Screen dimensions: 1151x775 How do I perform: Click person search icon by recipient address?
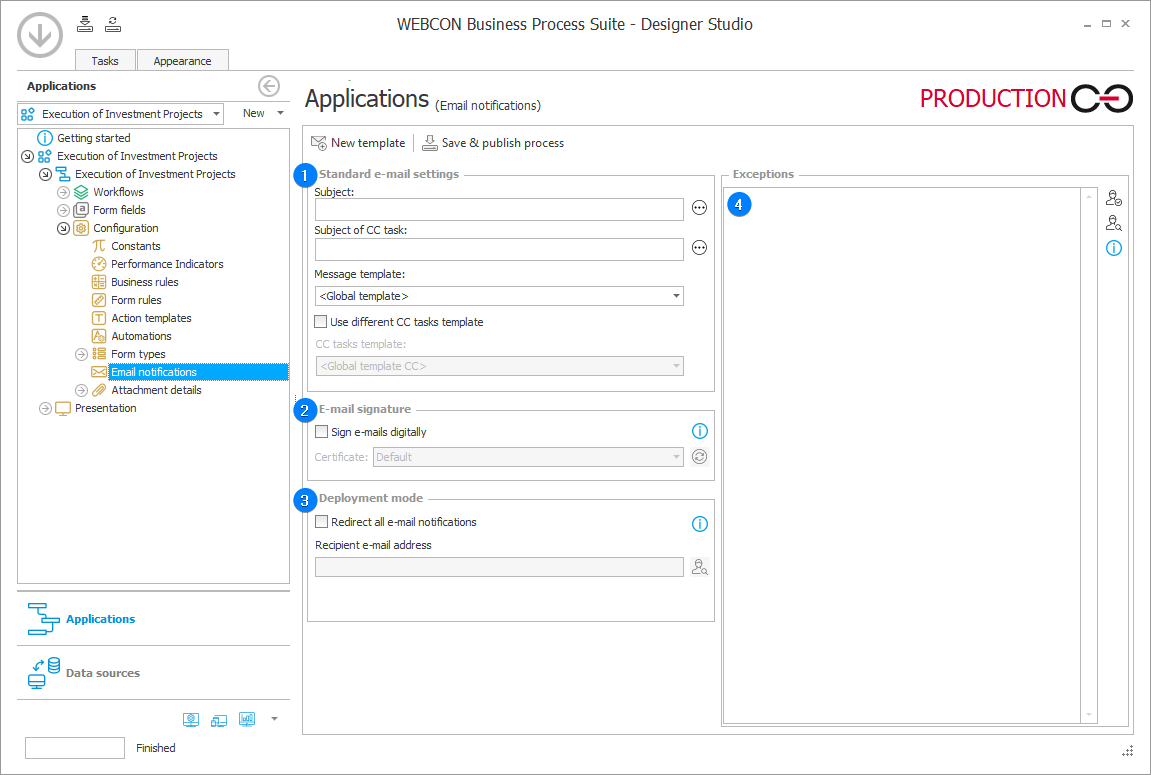coord(700,567)
